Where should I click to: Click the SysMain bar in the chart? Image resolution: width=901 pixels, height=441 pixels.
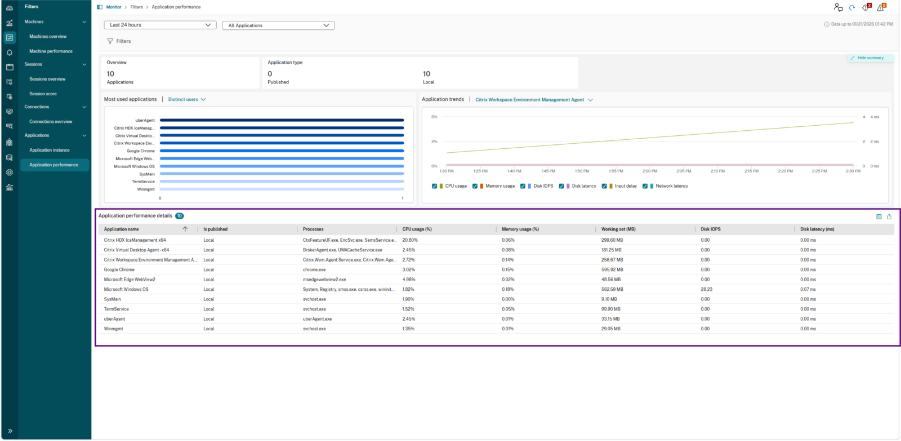(282, 174)
